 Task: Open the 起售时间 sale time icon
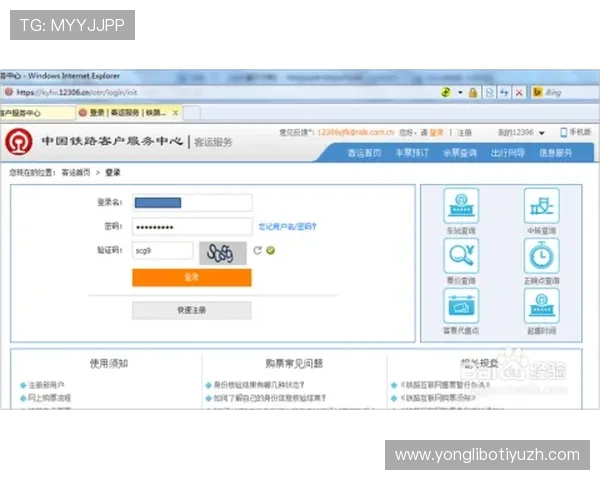[x=541, y=305]
